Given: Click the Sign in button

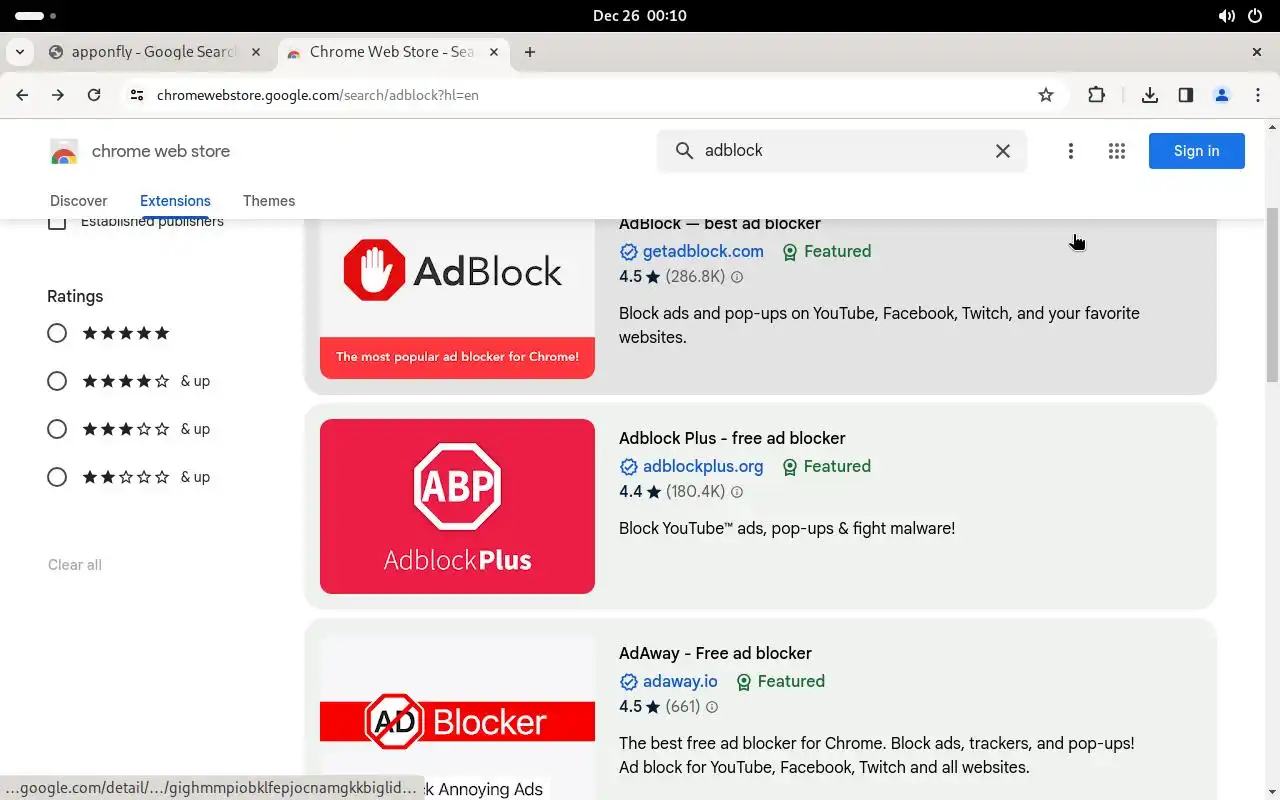Looking at the screenshot, I should point(1197,151).
